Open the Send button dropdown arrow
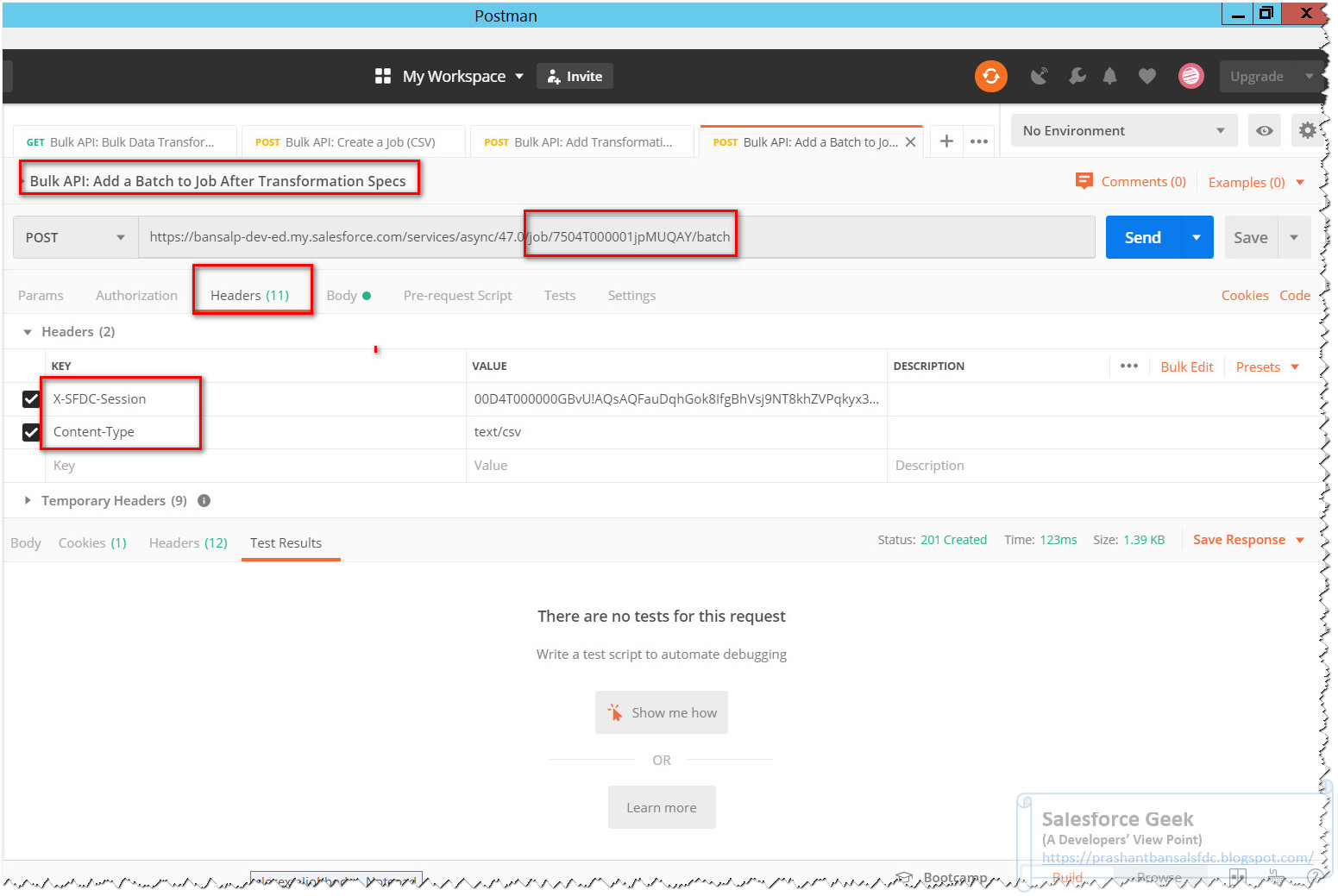This screenshot has height=896, width=1338. (1196, 237)
